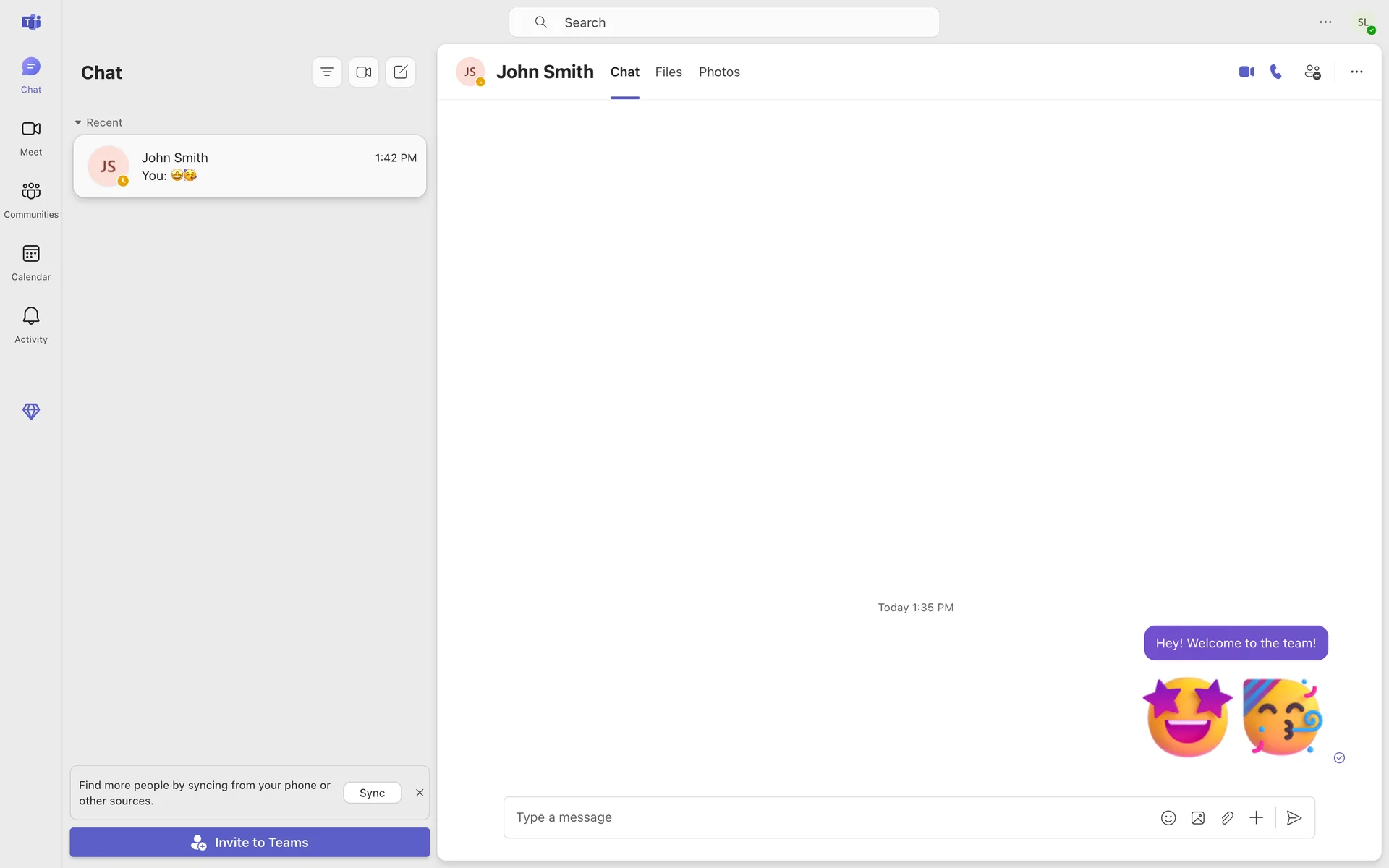Open the Meet now camera button

click(x=363, y=72)
